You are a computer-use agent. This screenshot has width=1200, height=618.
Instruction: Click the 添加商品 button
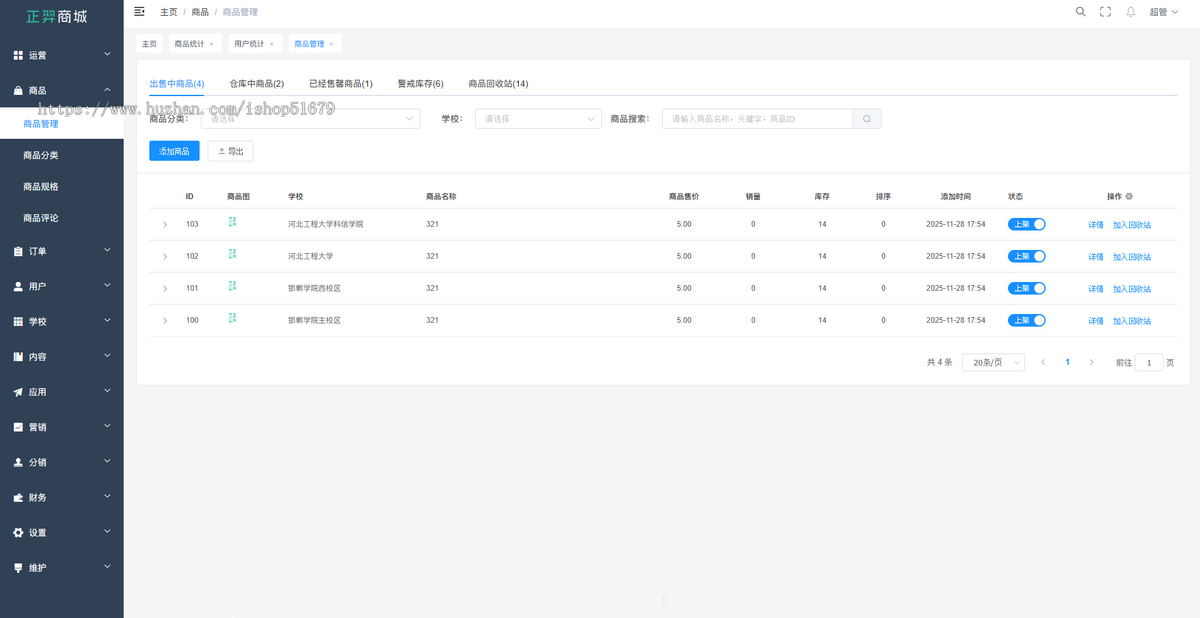pos(174,151)
